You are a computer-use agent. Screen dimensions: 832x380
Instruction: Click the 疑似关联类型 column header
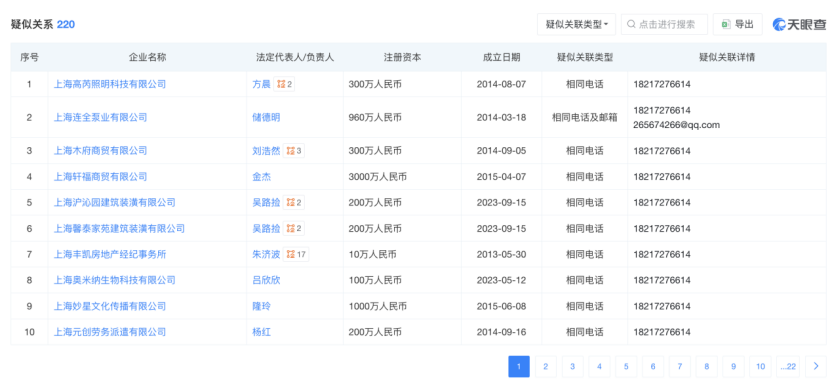tap(585, 57)
